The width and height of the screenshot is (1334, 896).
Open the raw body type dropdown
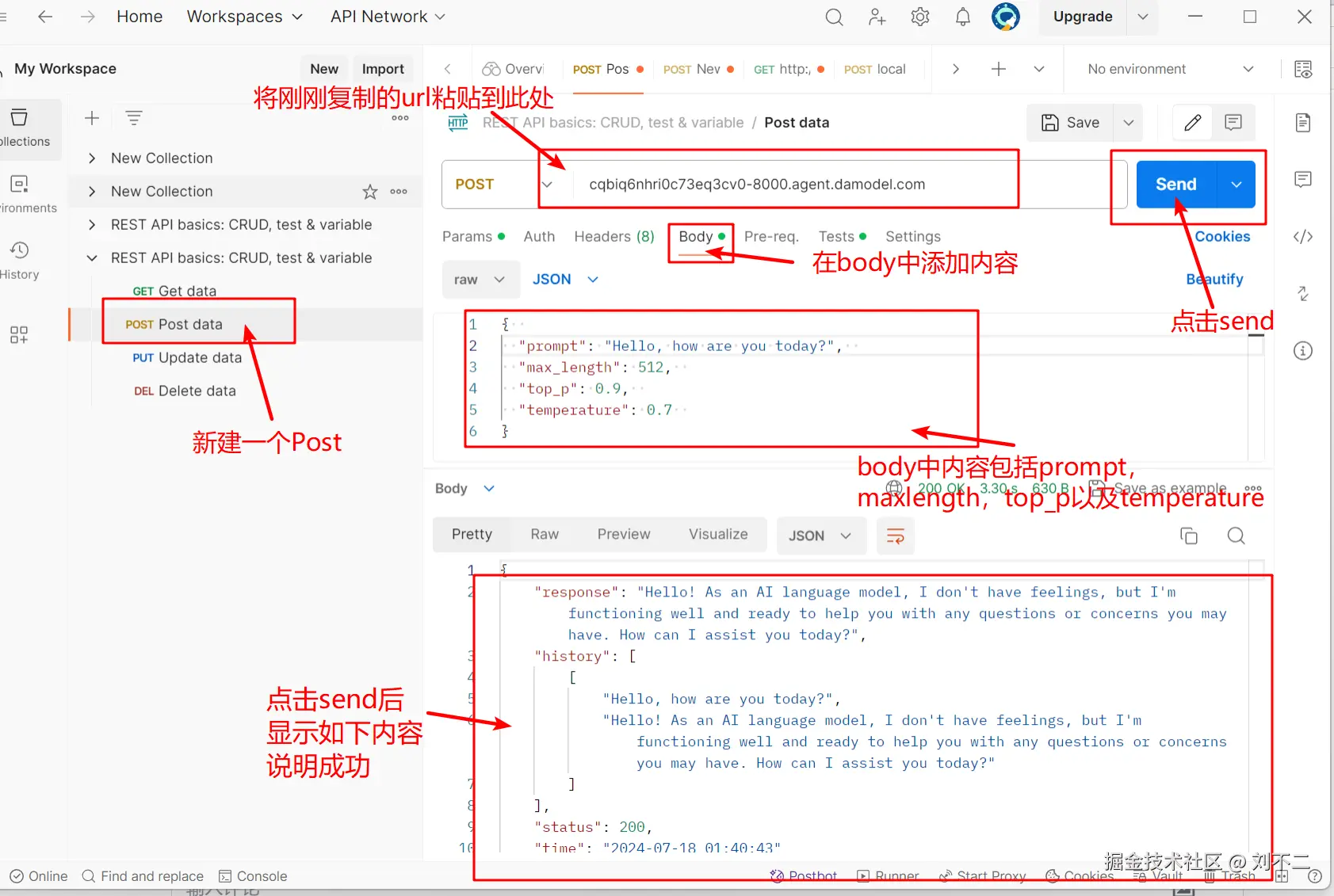point(480,280)
